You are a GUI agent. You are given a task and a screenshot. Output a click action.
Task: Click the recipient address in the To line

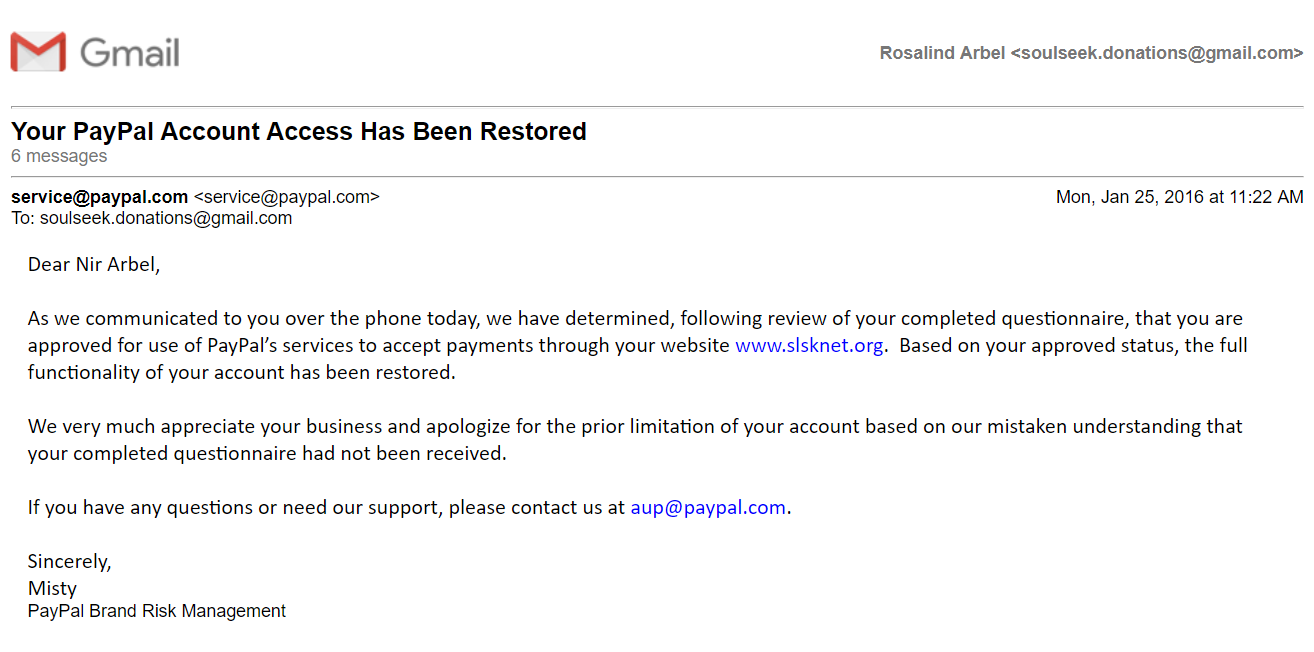point(166,218)
